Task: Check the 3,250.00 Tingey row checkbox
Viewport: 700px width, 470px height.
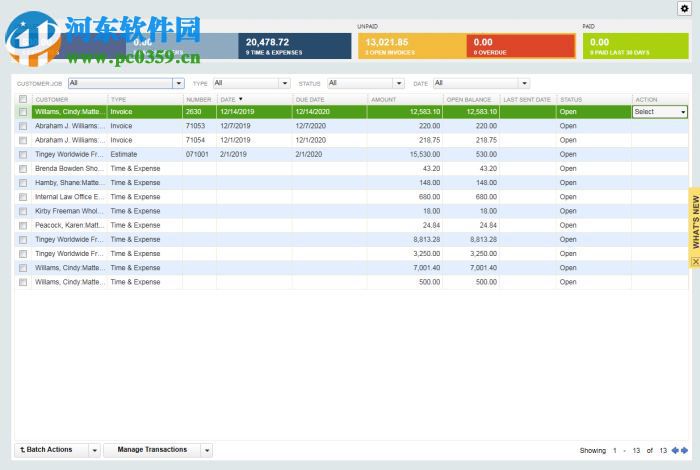Action: (x=23, y=254)
